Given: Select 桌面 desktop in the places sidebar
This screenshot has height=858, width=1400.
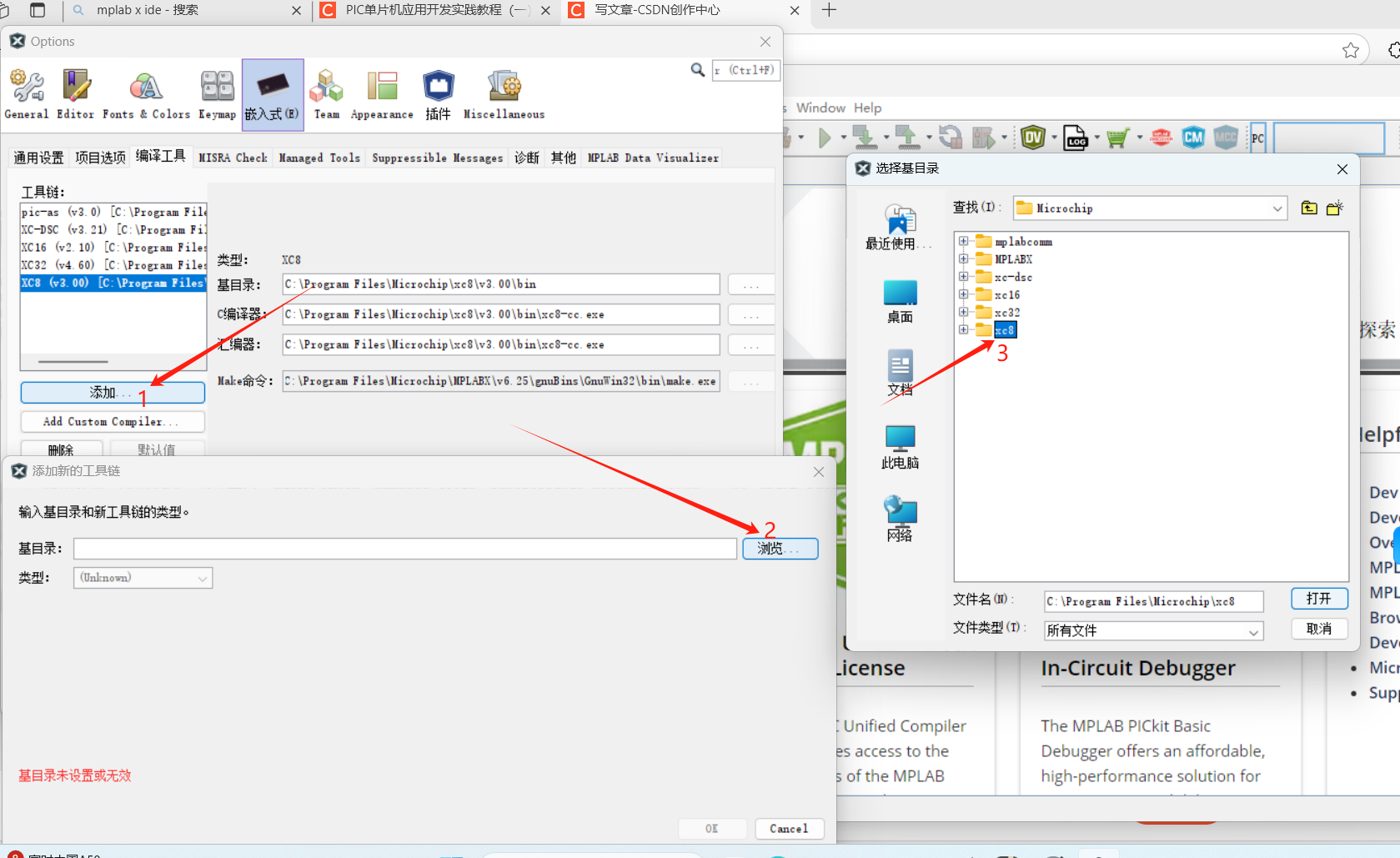Looking at the screenshot, I should [x=900, y=302].
